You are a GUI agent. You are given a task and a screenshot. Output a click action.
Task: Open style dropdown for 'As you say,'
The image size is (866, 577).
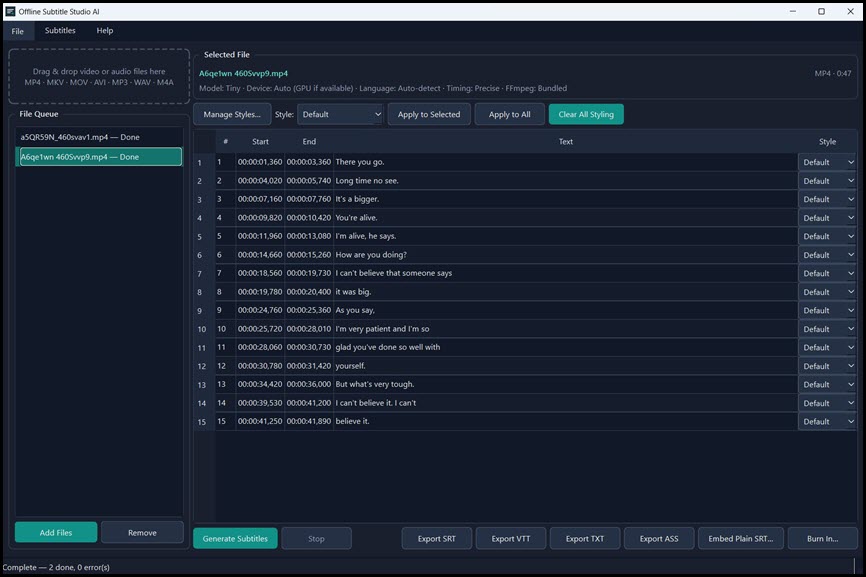click(827, 310)
